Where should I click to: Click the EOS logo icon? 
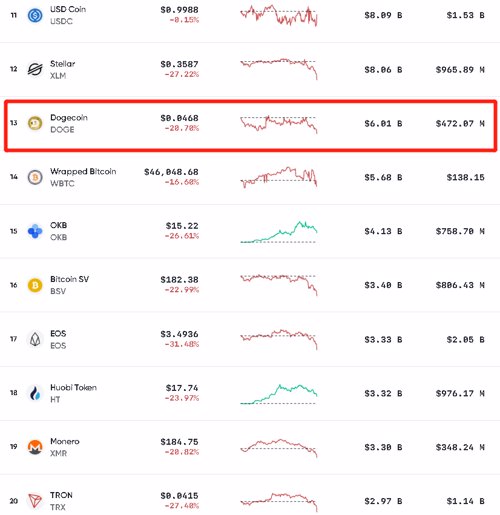[35, 339]
